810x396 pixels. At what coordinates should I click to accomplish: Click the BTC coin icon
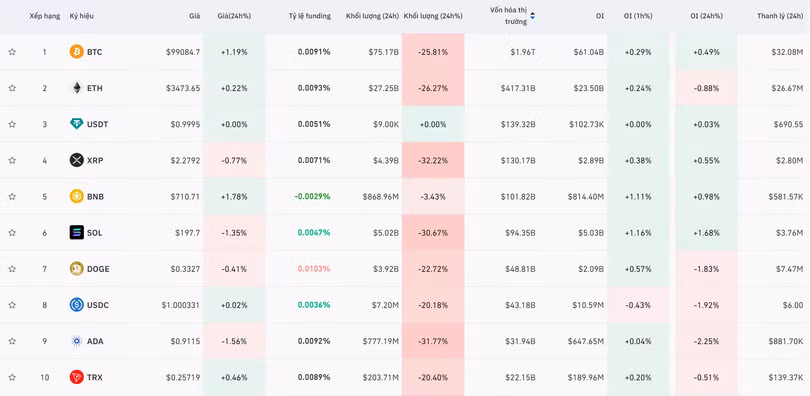pyautogui.click(x=76, y=52)
